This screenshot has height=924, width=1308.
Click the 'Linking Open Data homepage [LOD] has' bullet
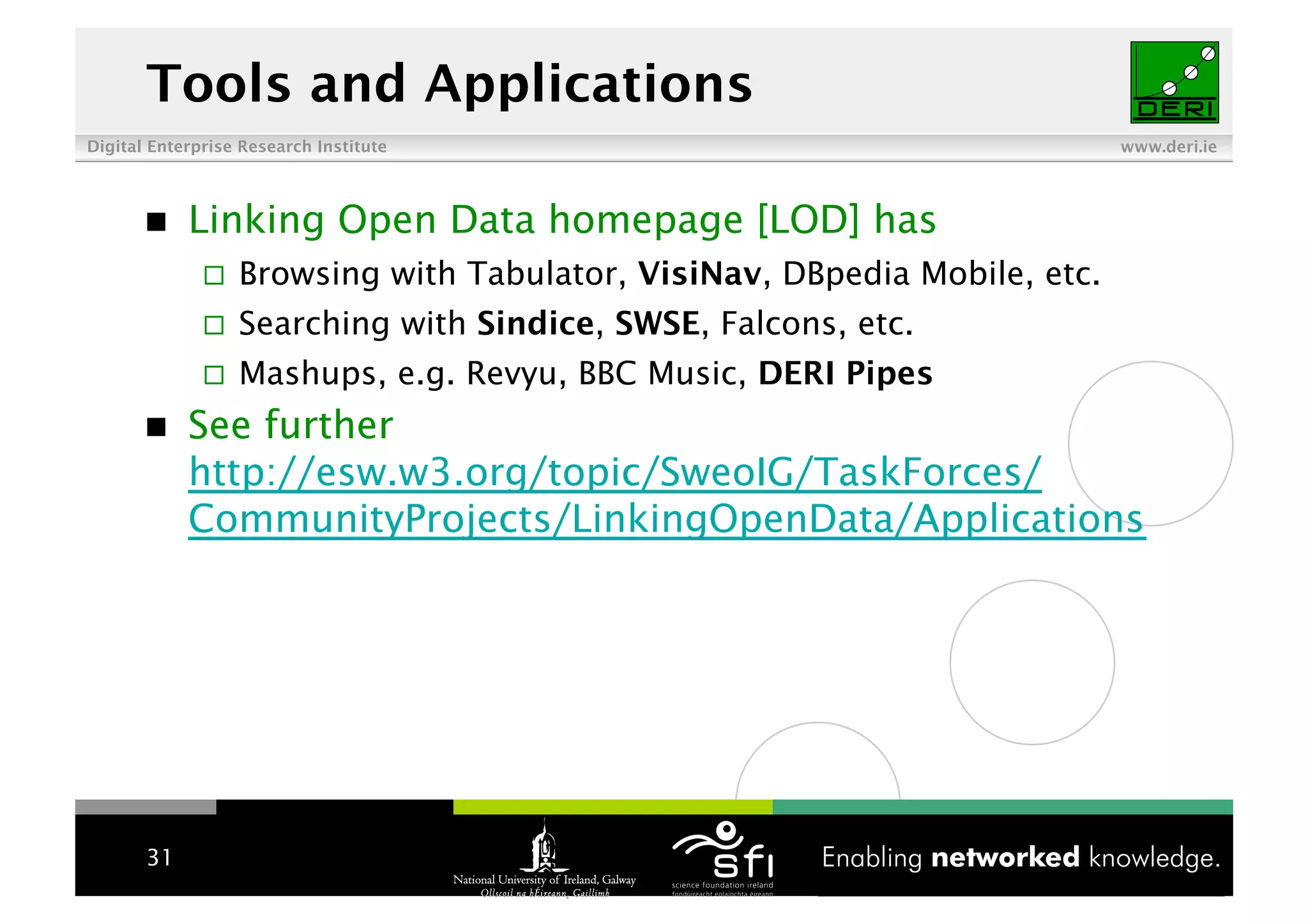point(562,220)
